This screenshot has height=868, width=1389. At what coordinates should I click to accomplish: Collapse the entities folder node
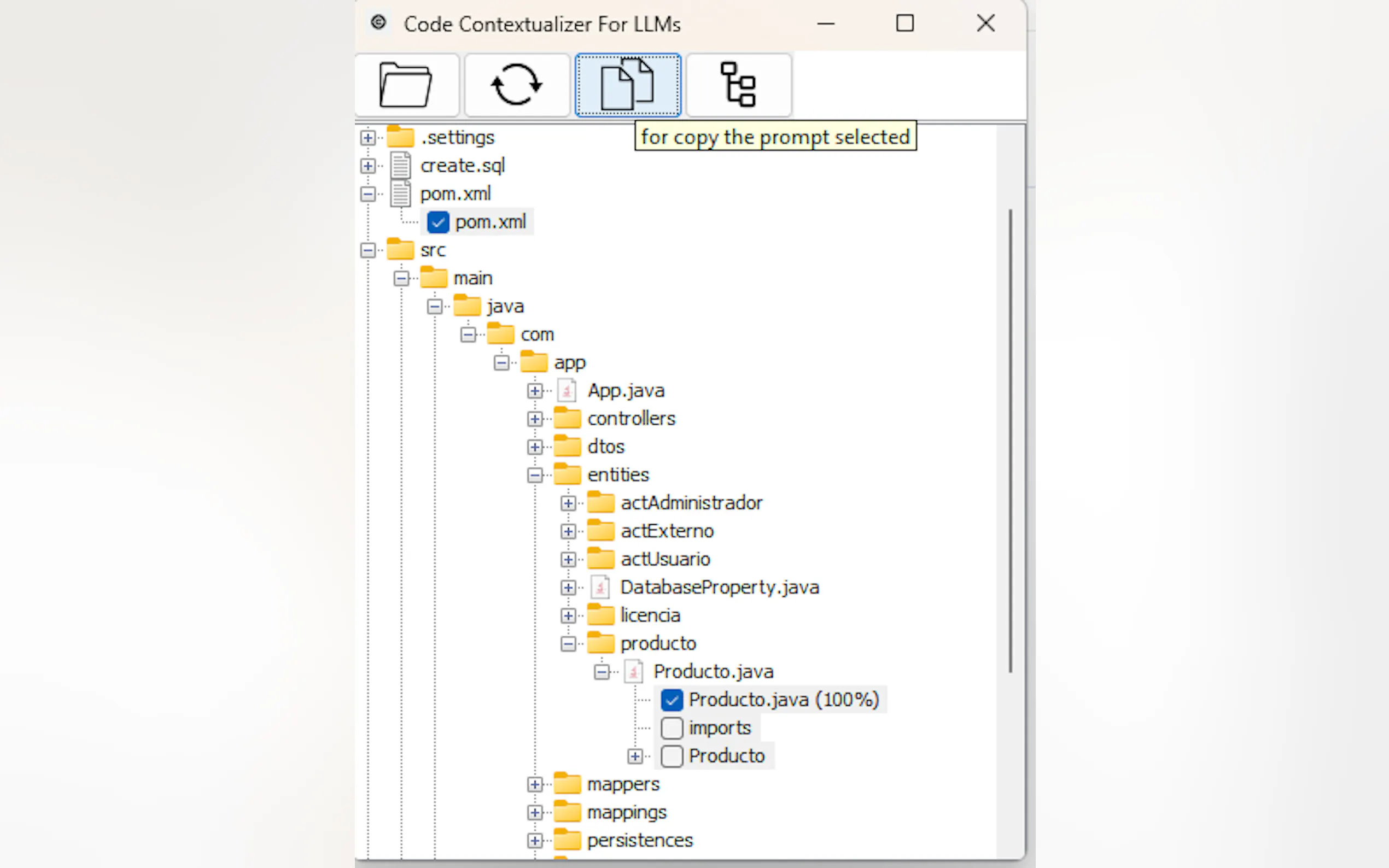click(535, 476)
